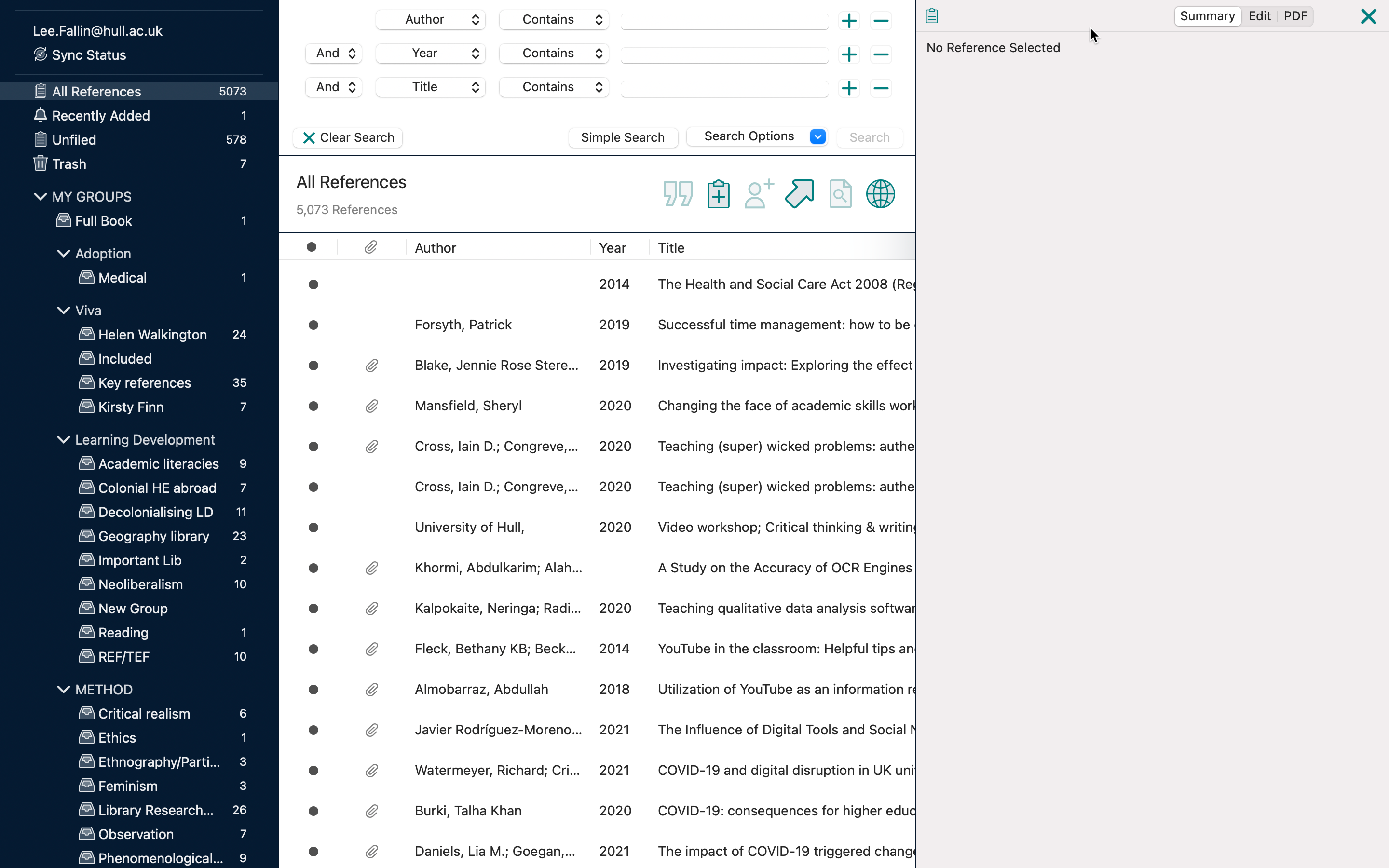
Task: Toggle read status dot for Forsyth, Patrick
Action: pos(313,325)
